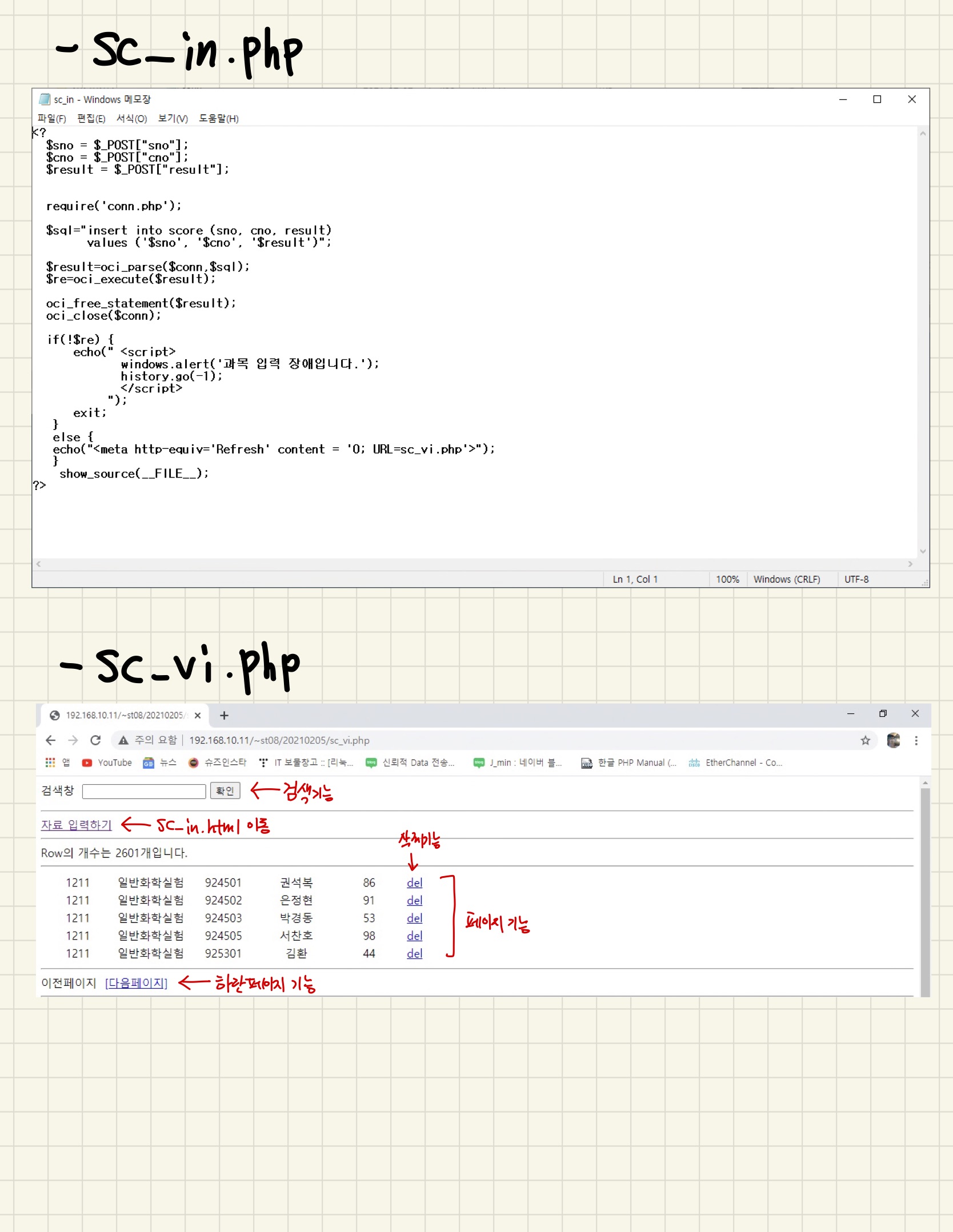Maximize the Notepad window

[877, 99]
